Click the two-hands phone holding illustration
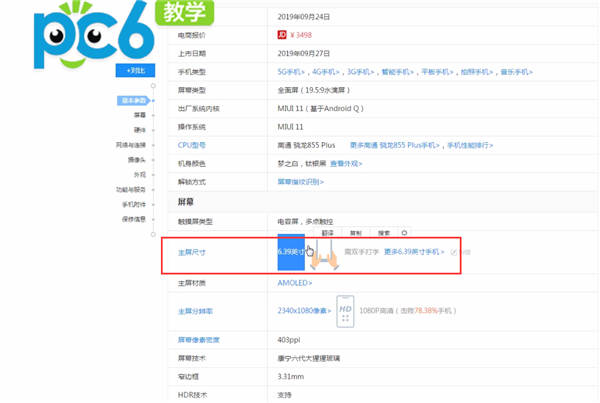 324,256
